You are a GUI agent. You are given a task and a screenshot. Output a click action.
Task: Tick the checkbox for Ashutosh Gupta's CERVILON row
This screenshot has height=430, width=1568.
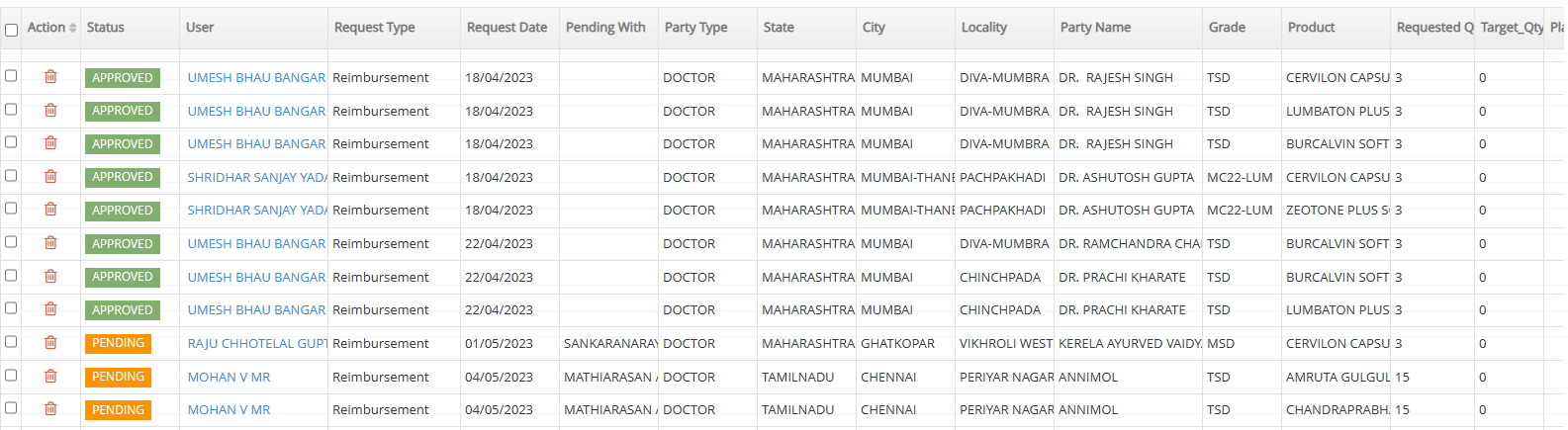[x=11, y=176]
